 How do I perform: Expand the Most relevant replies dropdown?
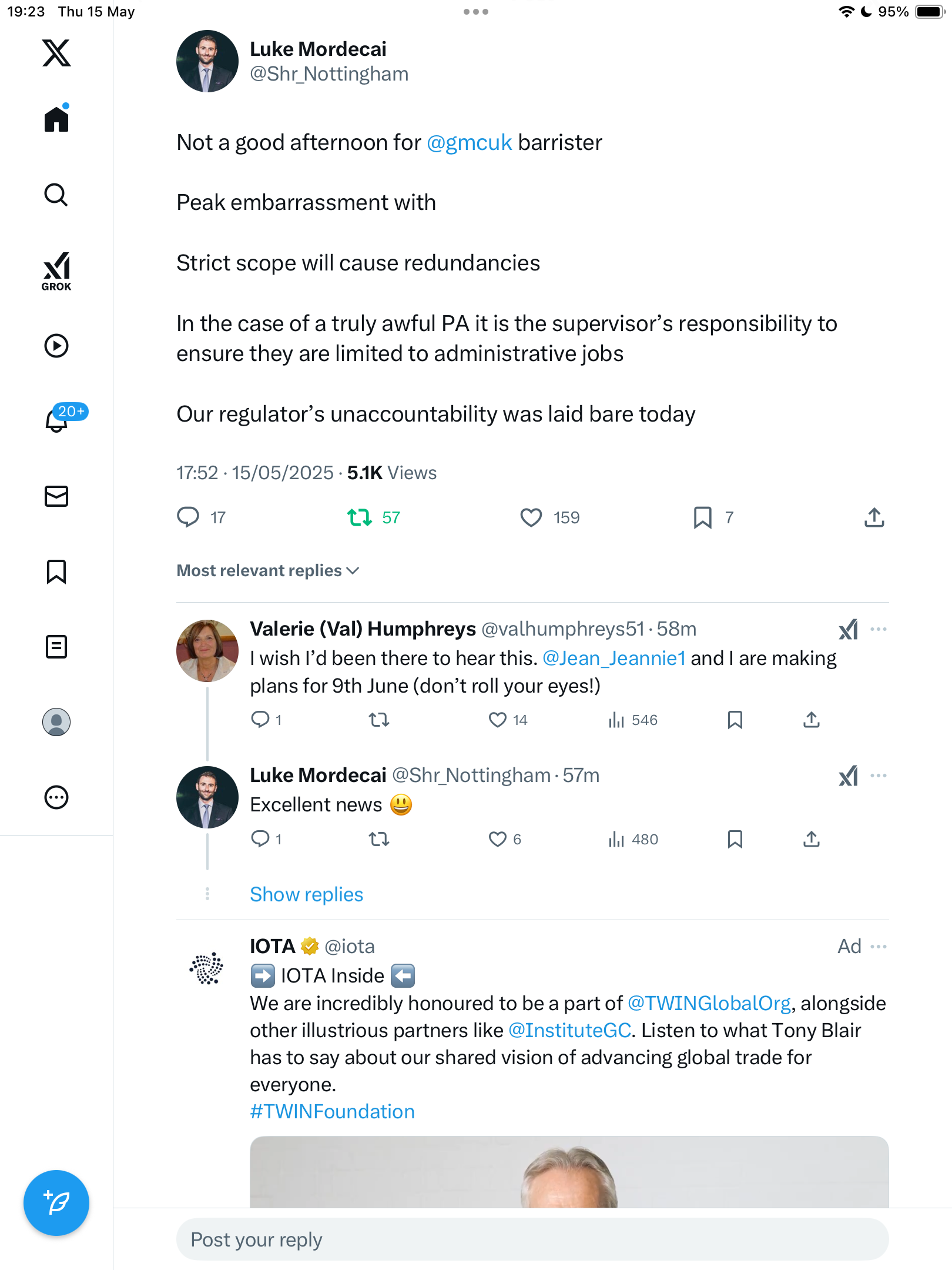click(x=268, y=570)
